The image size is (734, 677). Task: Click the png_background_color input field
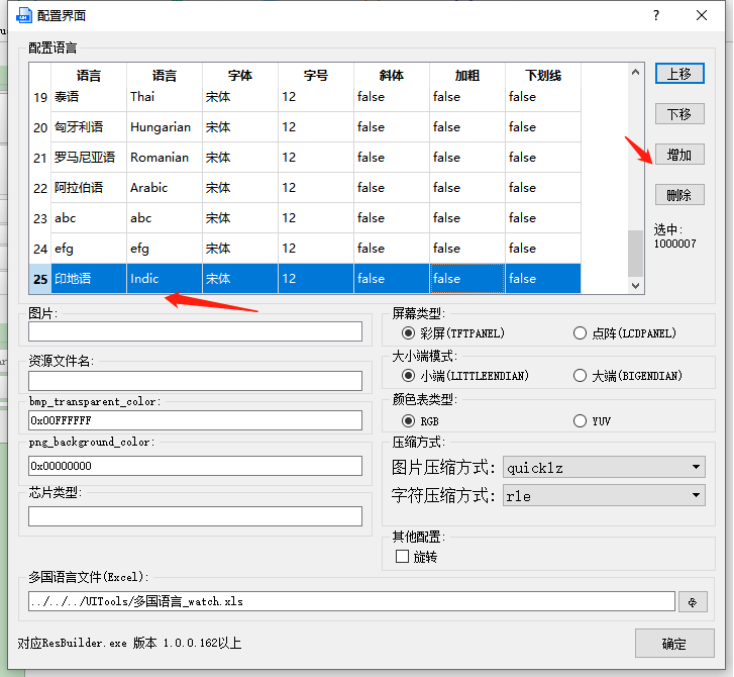coord(195,466)
